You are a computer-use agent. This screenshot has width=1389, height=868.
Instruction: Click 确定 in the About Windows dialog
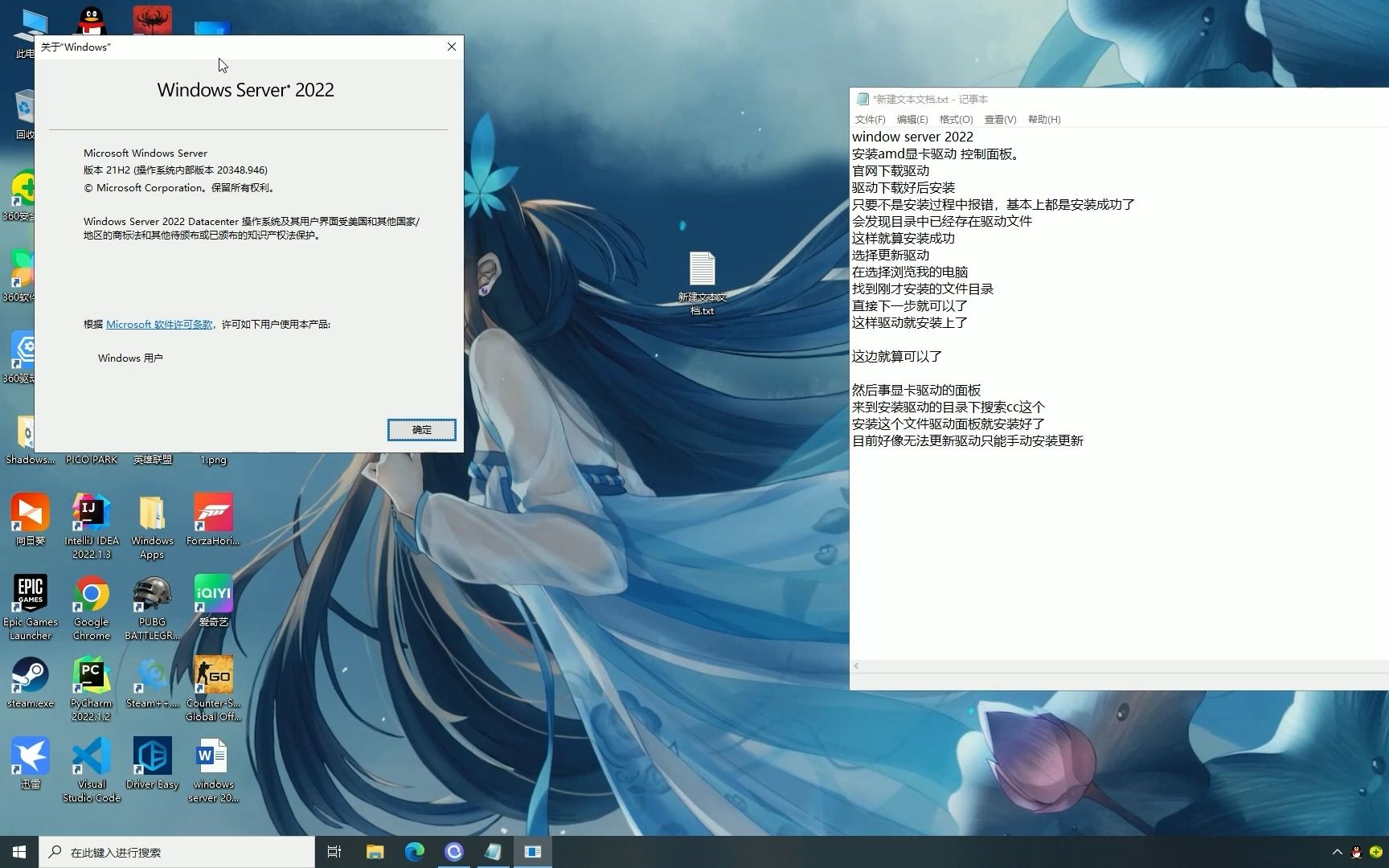point(422,430)
